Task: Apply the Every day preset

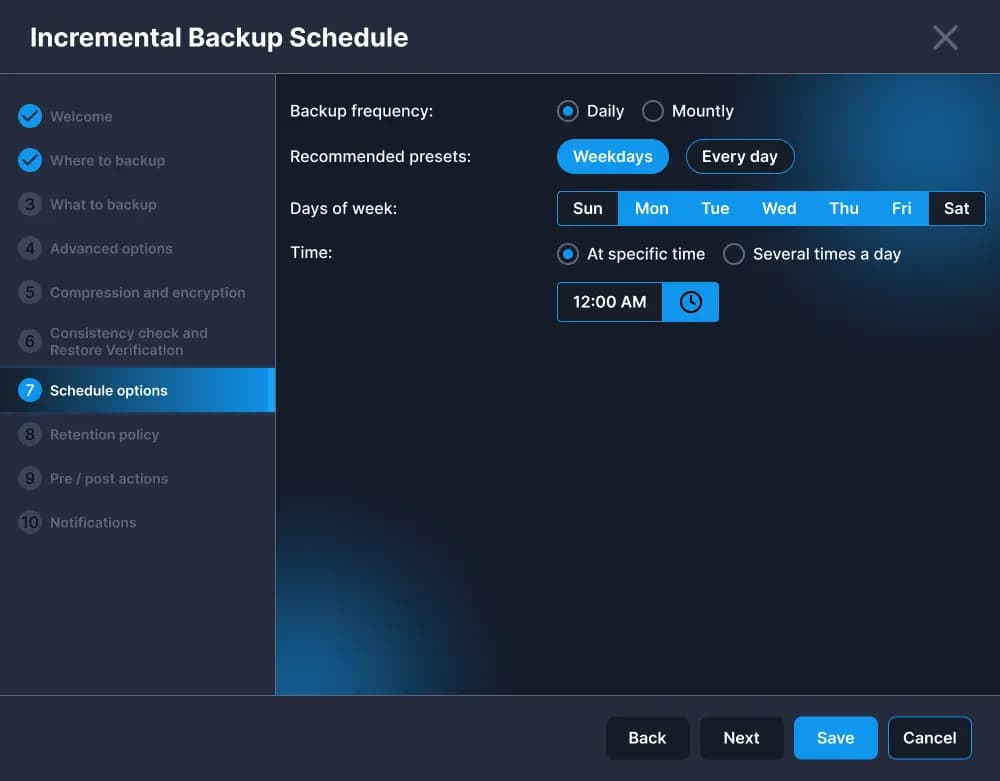Action: [740, 156]
